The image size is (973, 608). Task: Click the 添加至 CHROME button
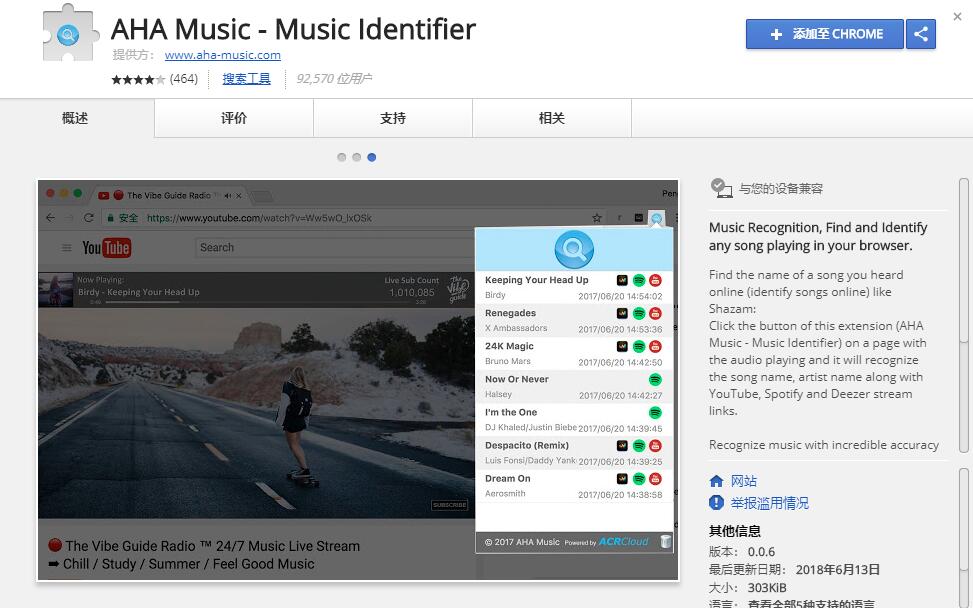(824, 34)
